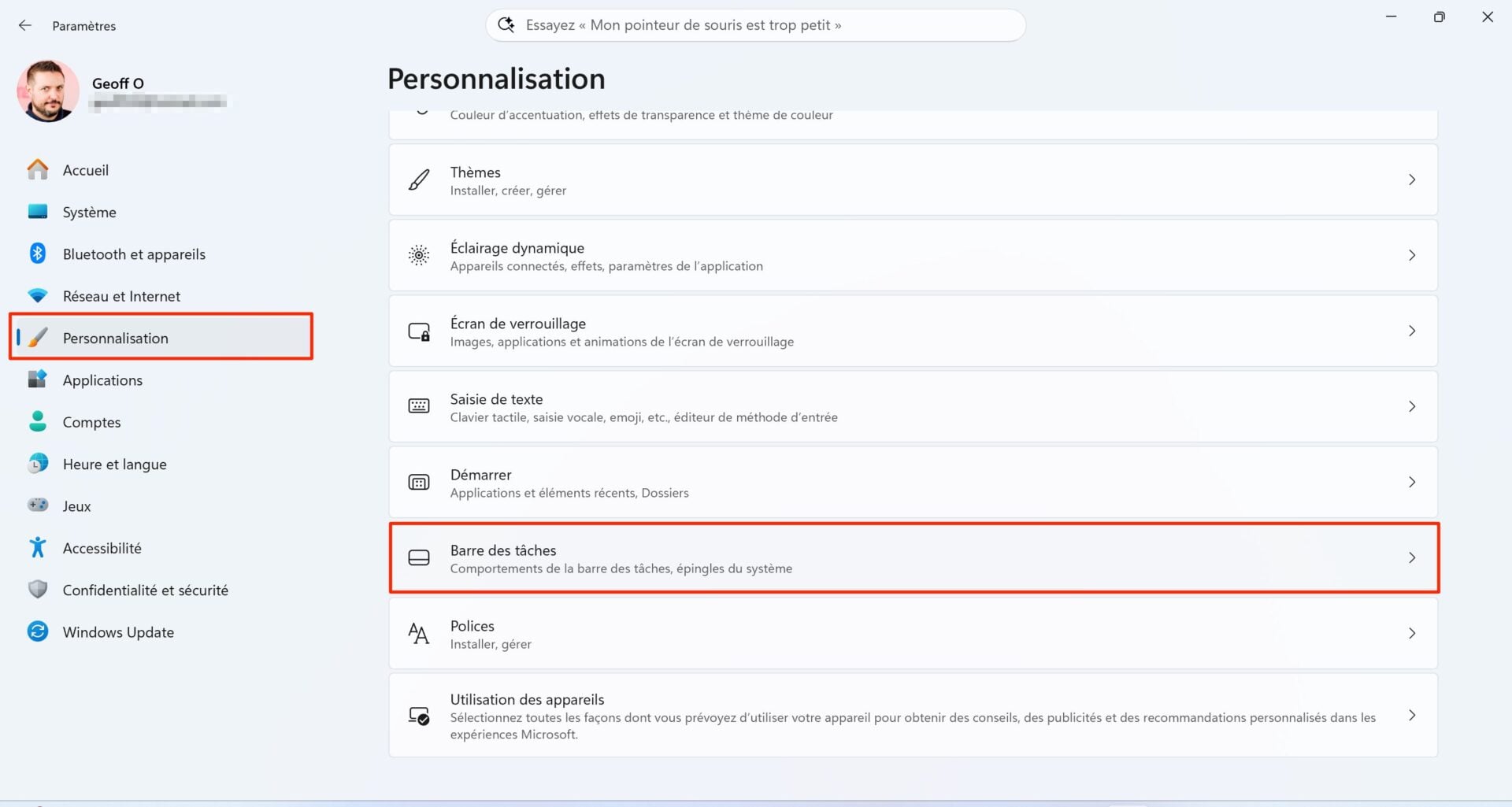The width and height of the screenshot is (1512, 807).
Task: Open the Applications category
Action: click(x=161, y=380)
